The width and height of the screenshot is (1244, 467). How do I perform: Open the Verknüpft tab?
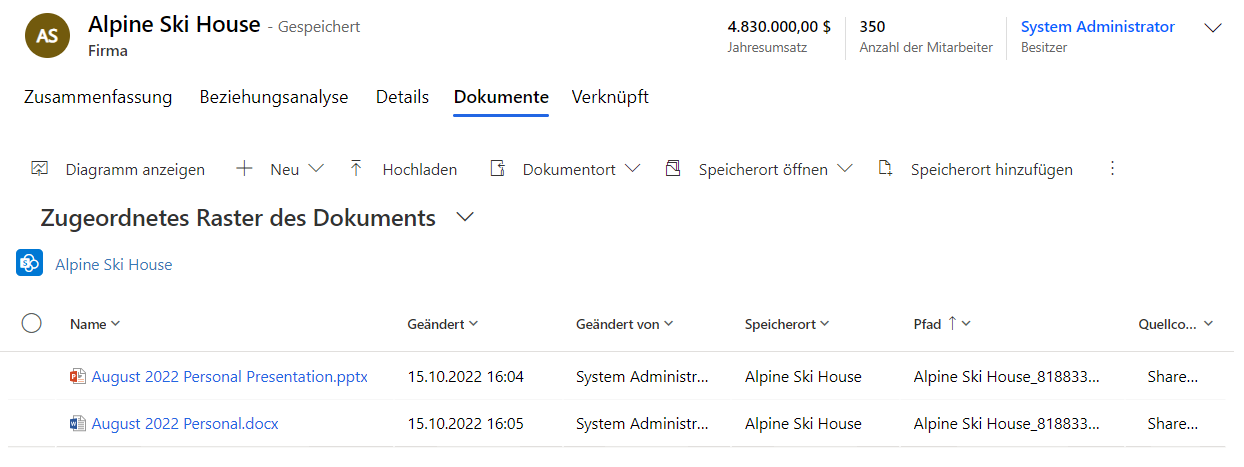(610, 97)
